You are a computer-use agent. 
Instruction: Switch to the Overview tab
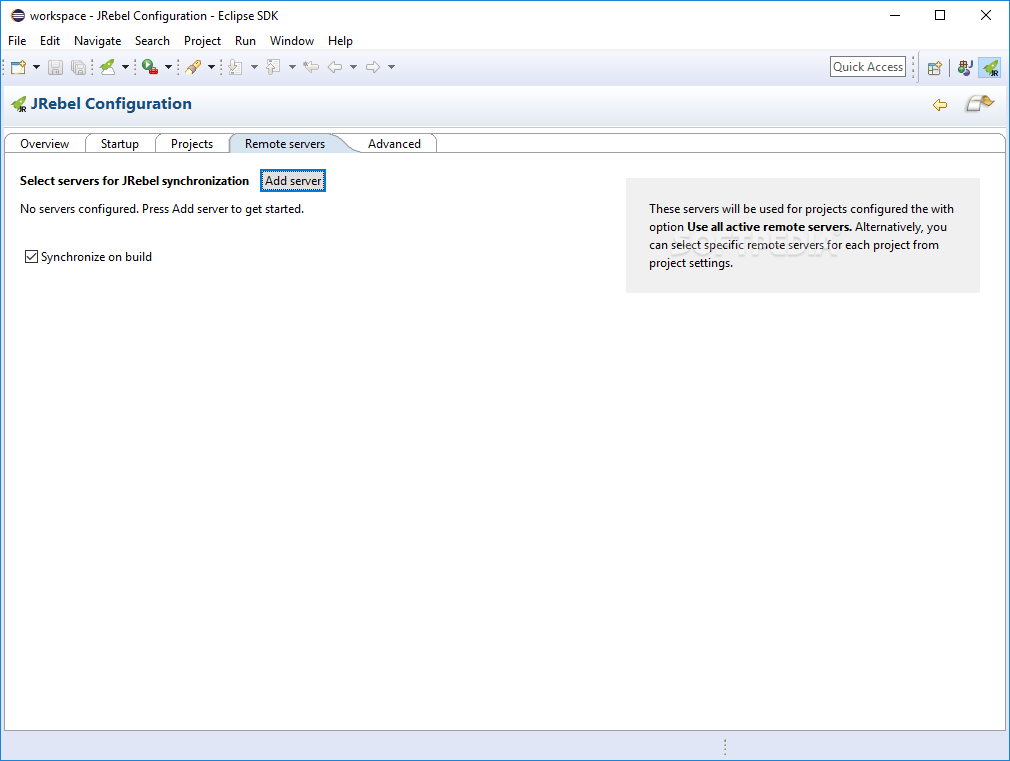click(44, 144)
